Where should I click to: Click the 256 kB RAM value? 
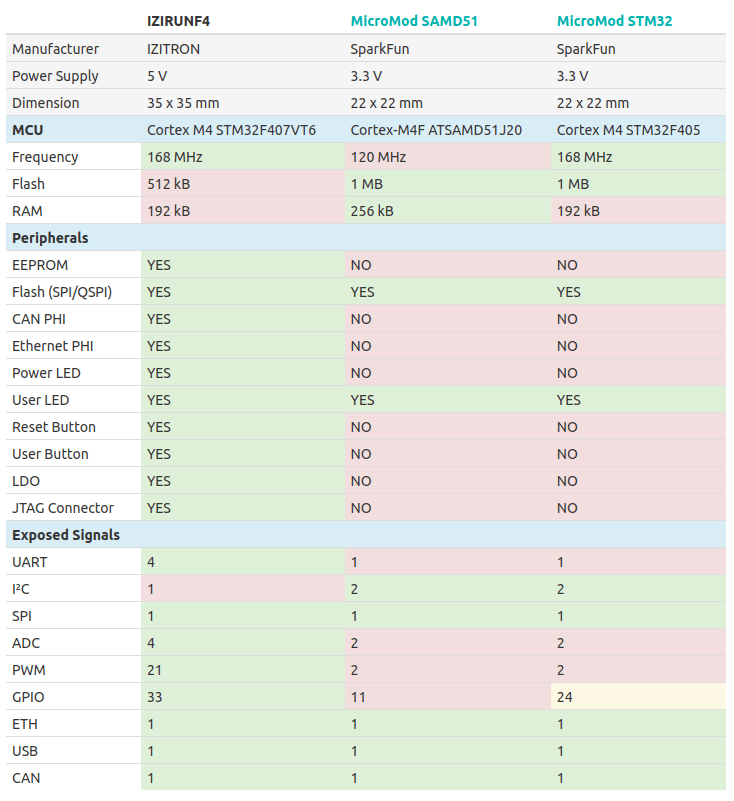point(372,211)
